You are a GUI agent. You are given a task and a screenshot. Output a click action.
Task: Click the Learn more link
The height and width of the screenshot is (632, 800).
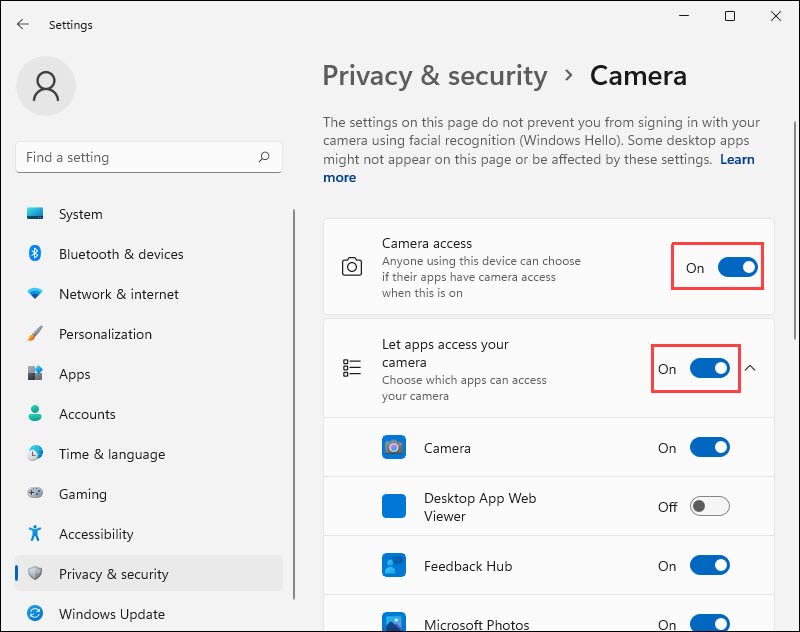point(737,159)
